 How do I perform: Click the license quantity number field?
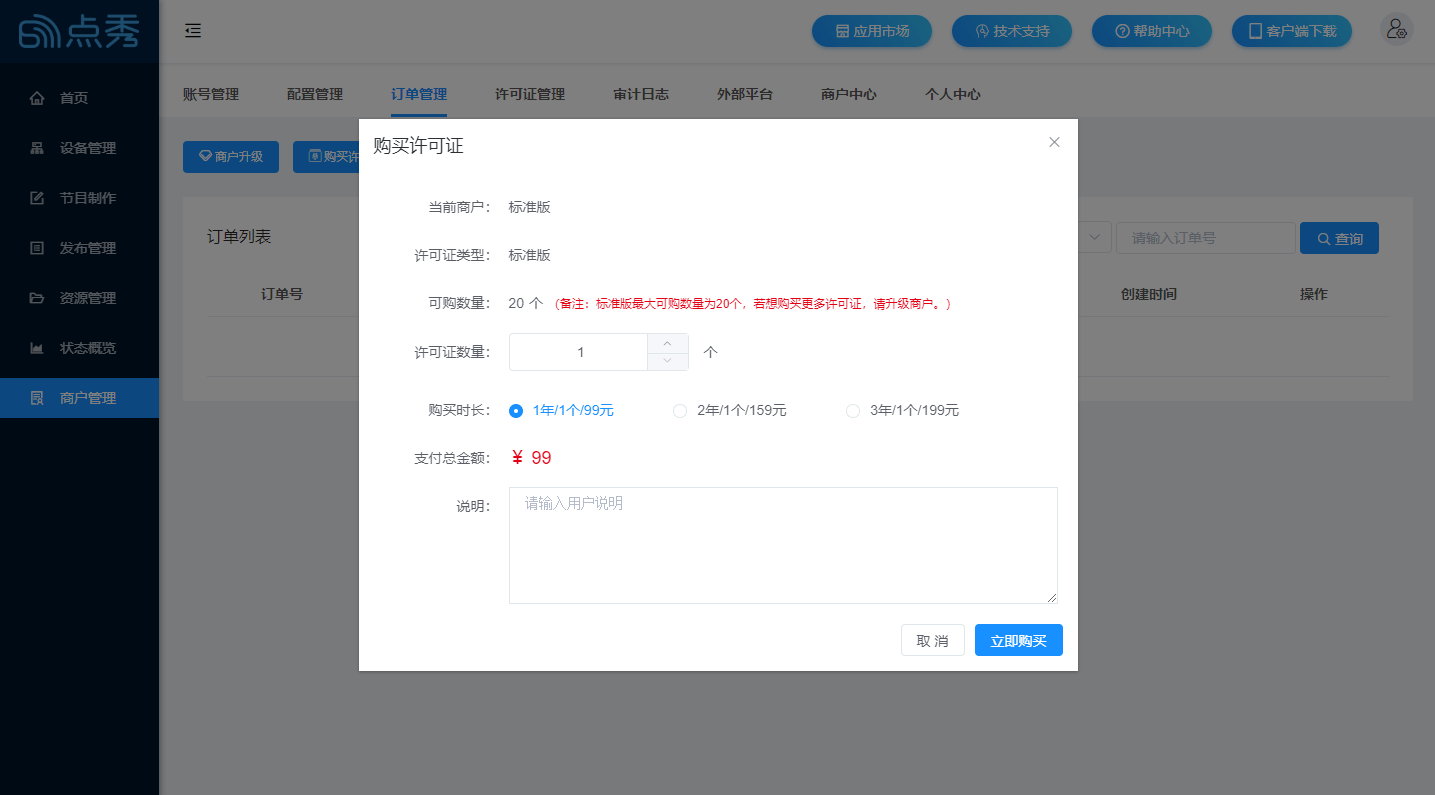point(579,352)
